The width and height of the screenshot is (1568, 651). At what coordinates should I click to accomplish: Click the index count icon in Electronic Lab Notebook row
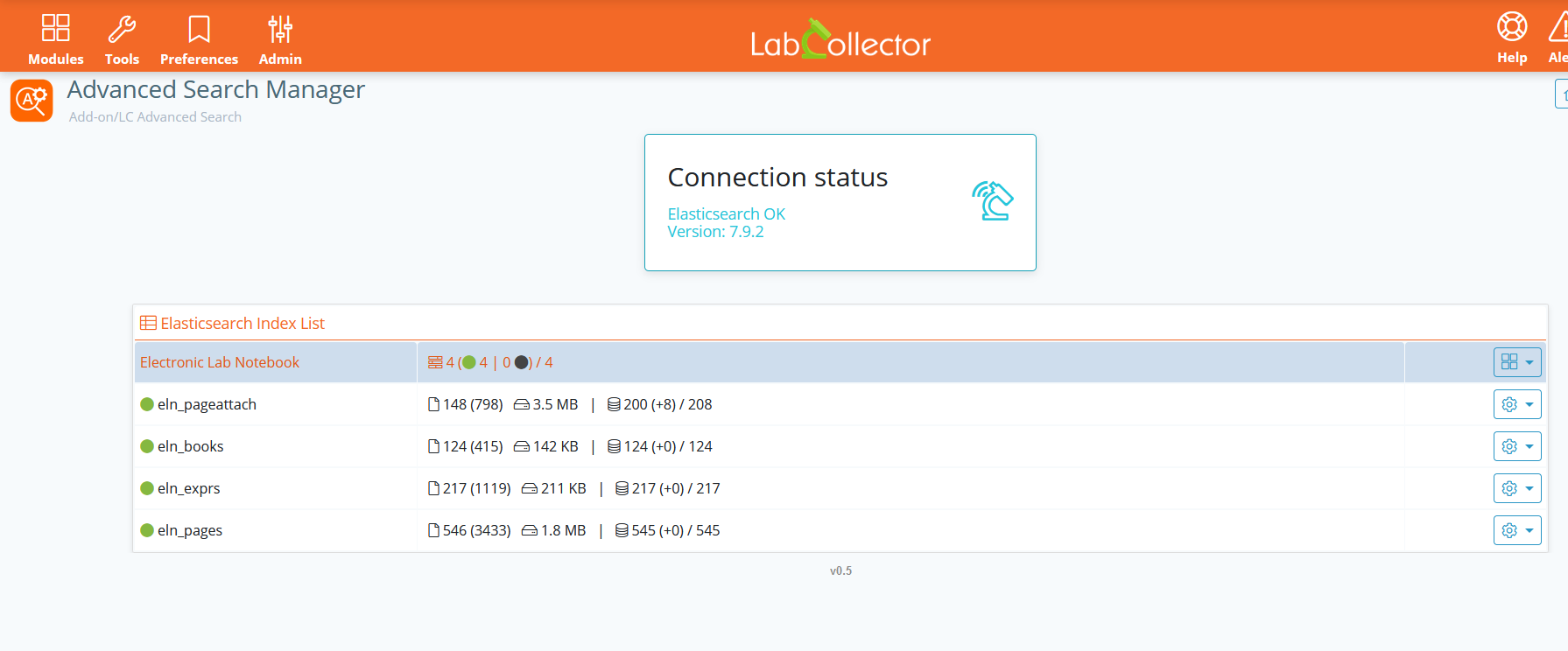(x=435, y=362)
